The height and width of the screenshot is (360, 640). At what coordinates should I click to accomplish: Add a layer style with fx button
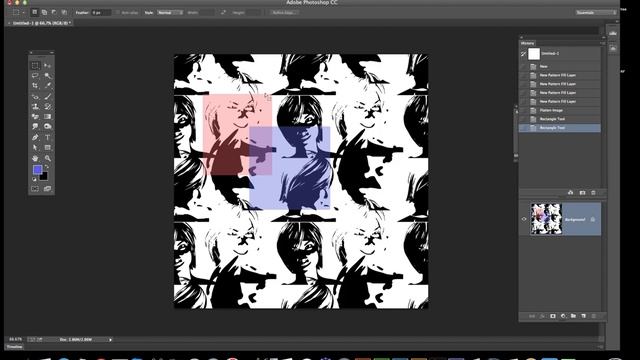pyautogui.click(x=542, y=316)
